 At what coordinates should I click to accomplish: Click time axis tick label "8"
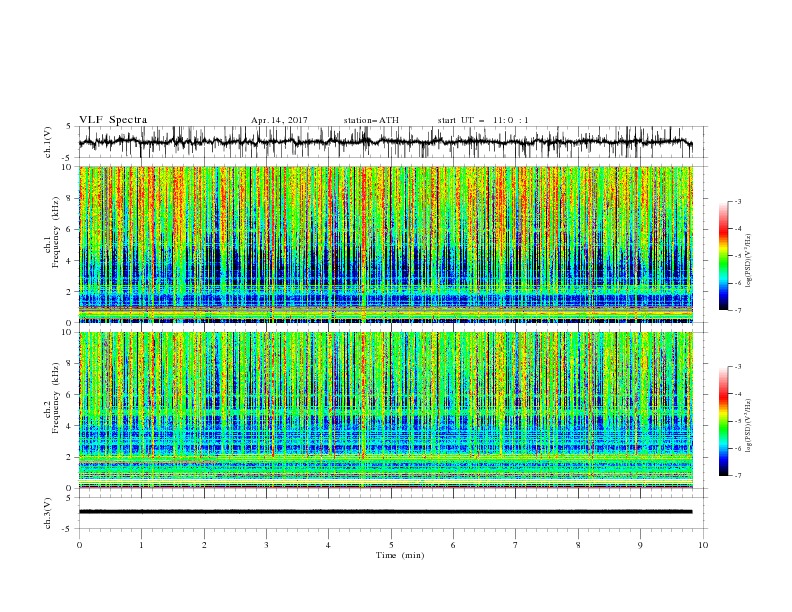578,545
